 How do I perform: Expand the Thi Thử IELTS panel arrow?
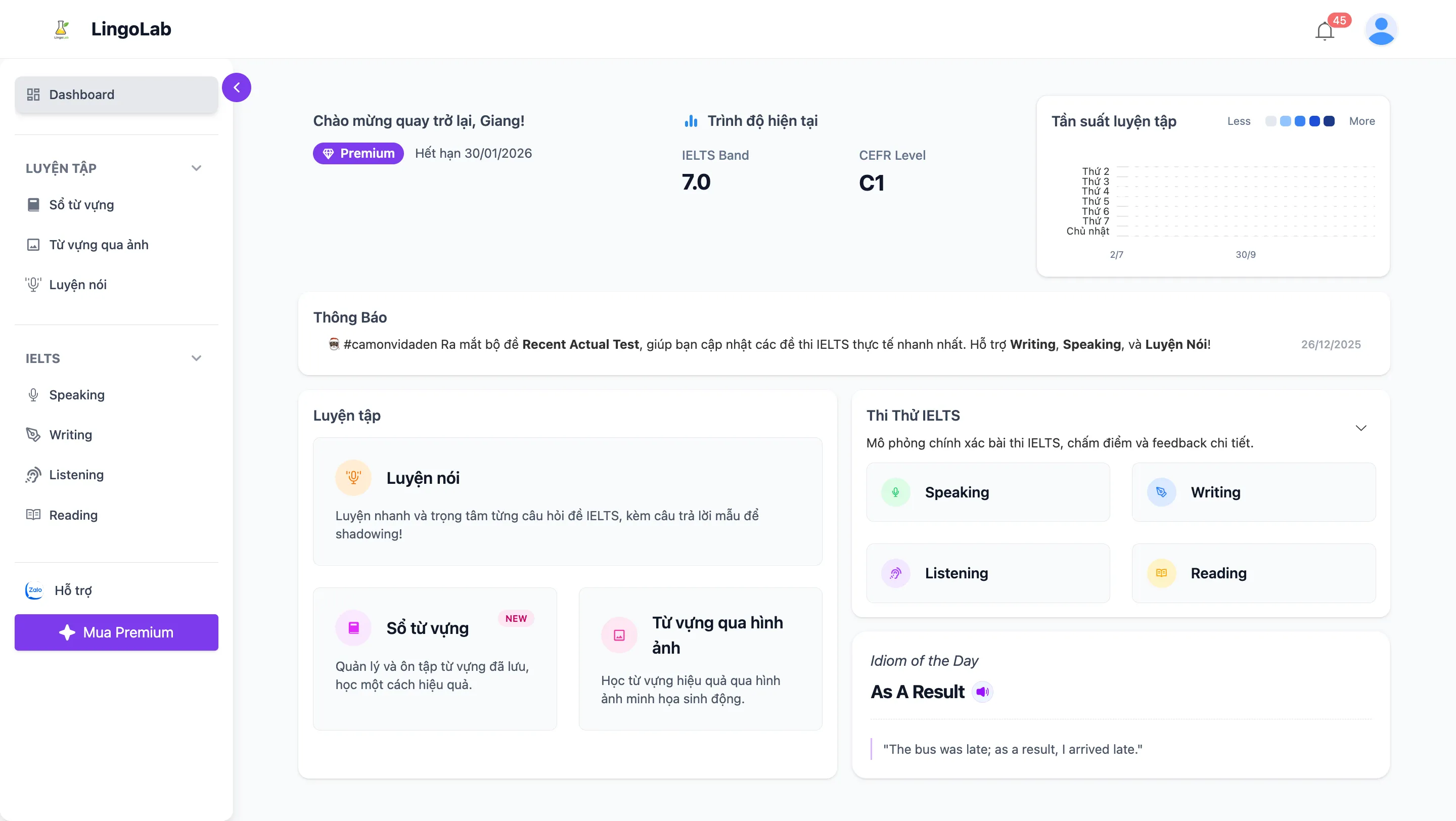[x=1361, y=428]
